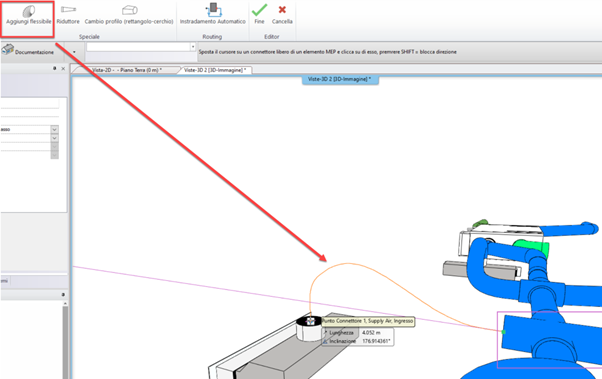Pin the left side panel

click(55, 68)
